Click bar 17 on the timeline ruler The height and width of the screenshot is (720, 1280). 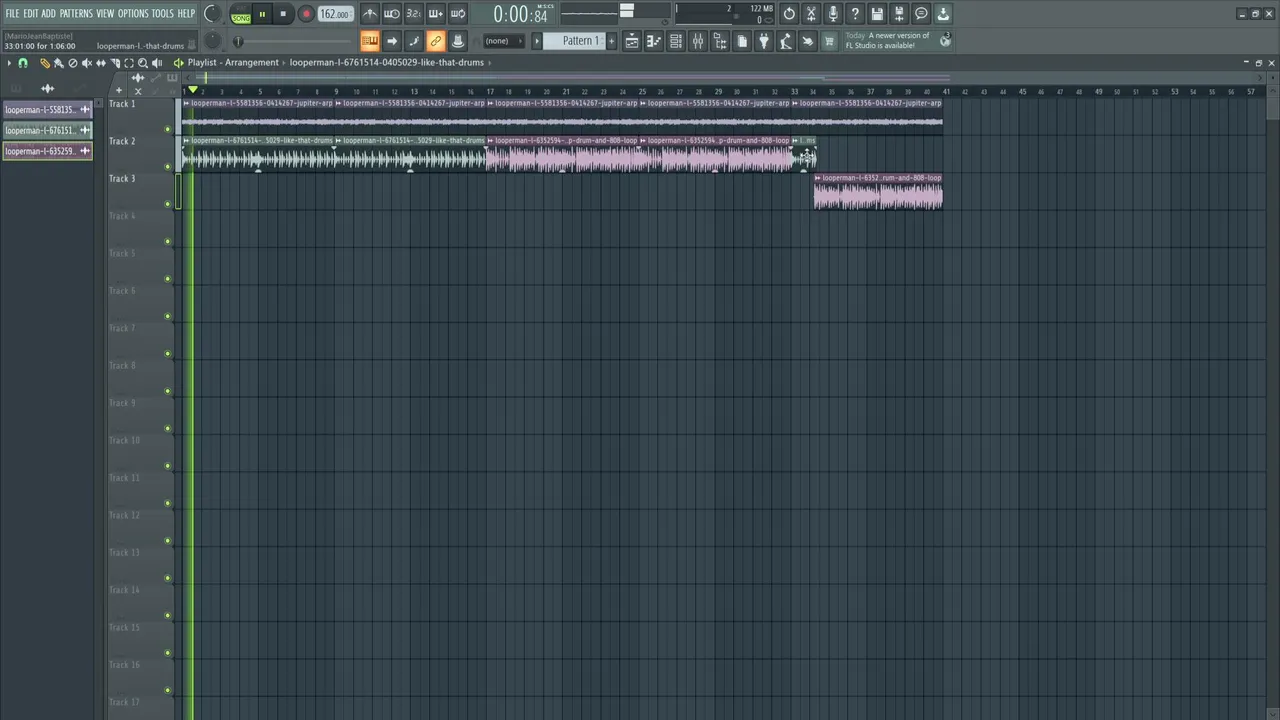pyautogui.click(x=489, y=92)
